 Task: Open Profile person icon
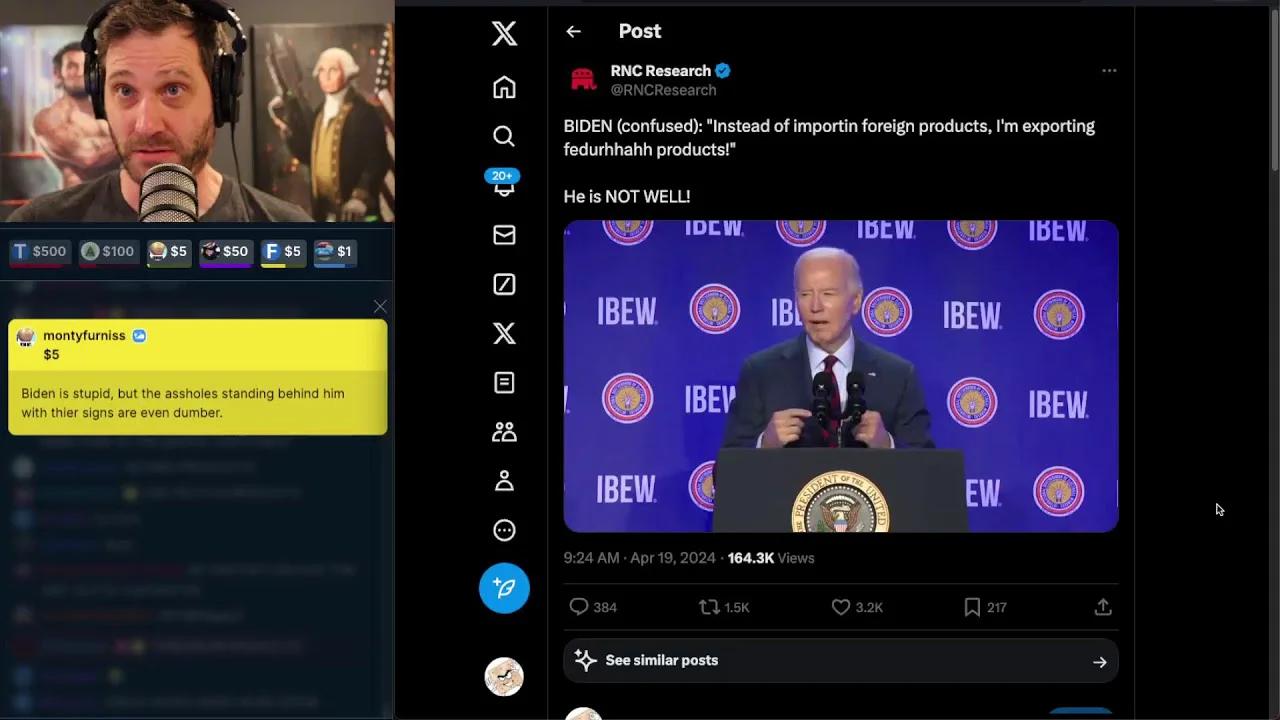504,480
